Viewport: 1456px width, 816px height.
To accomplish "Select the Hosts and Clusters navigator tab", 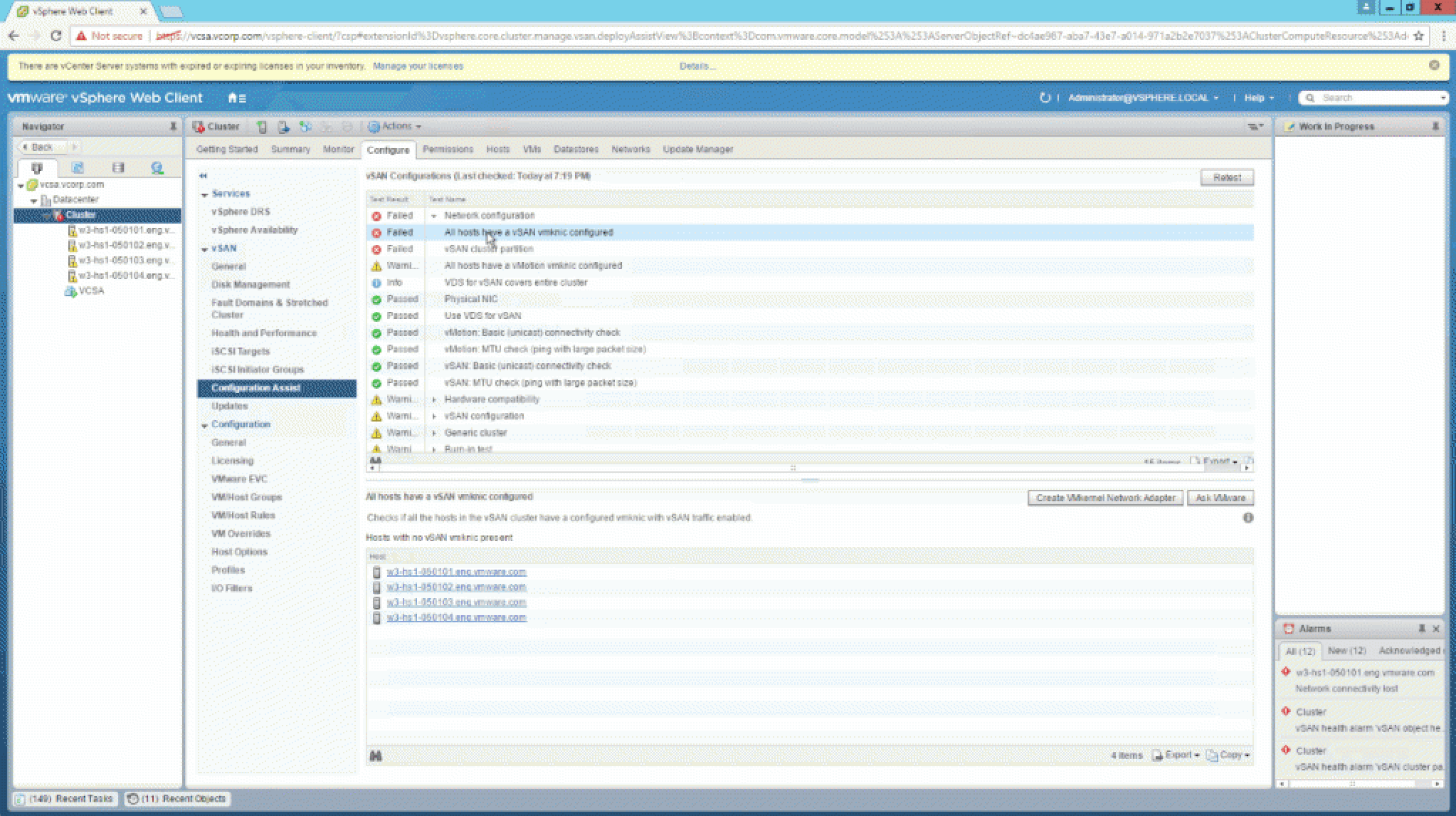I will (x=37, y=168).
